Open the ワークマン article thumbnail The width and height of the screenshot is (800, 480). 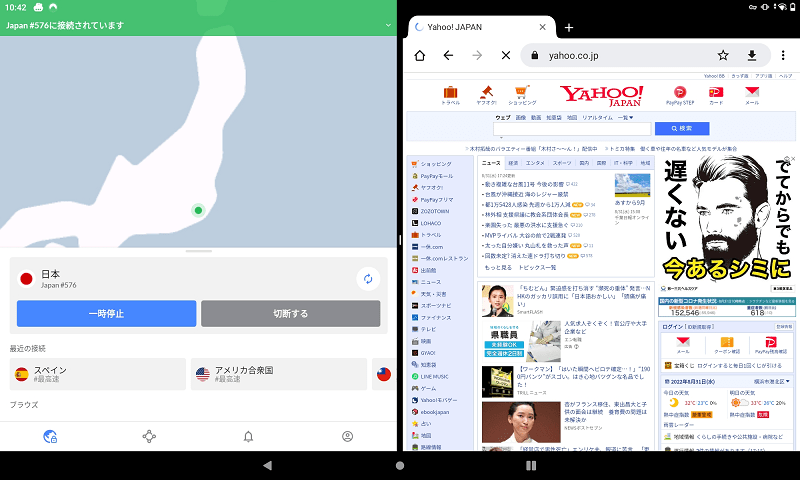pyautogui.click(x=497, y=382)
